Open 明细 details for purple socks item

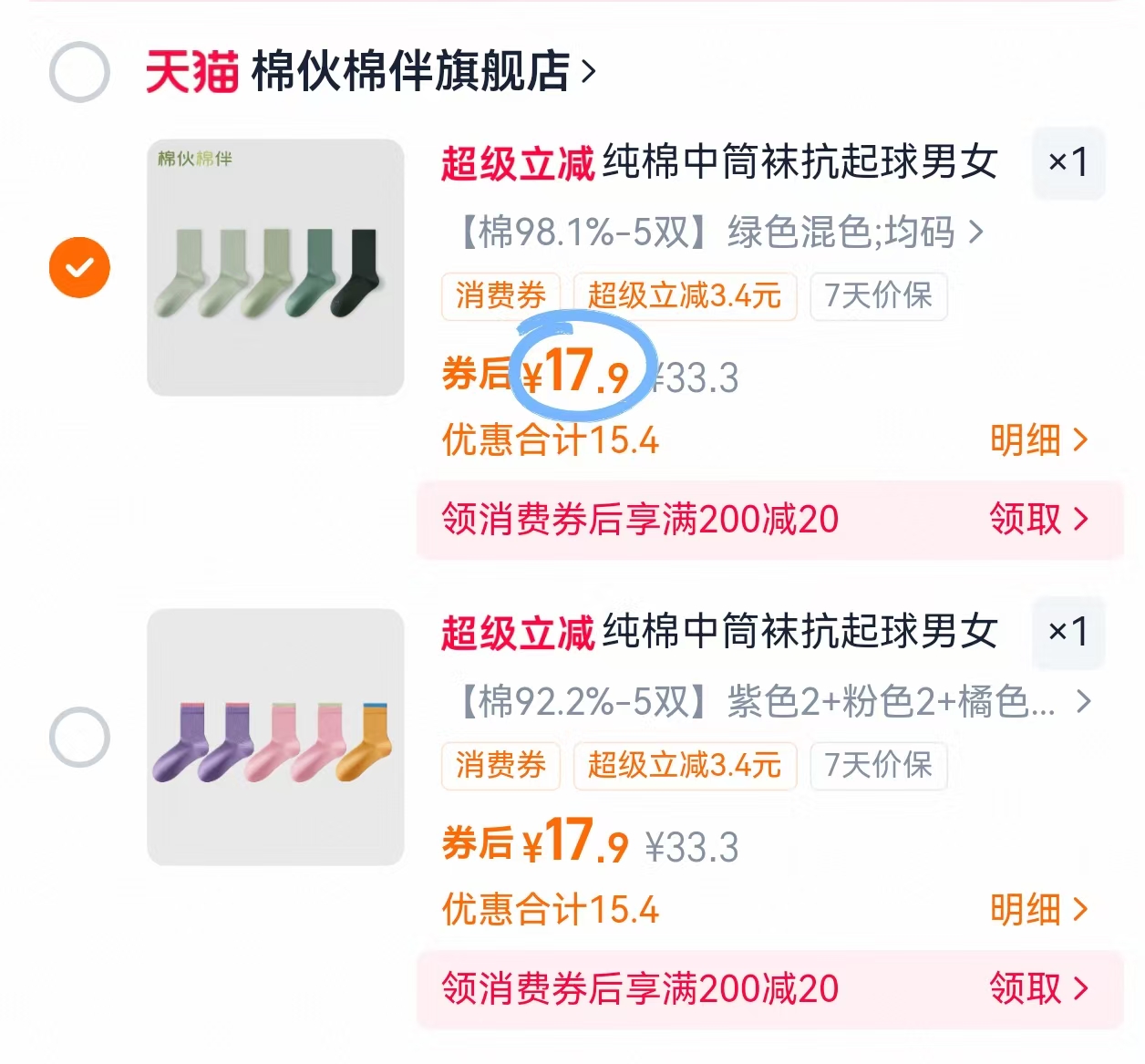[1038, 909]
